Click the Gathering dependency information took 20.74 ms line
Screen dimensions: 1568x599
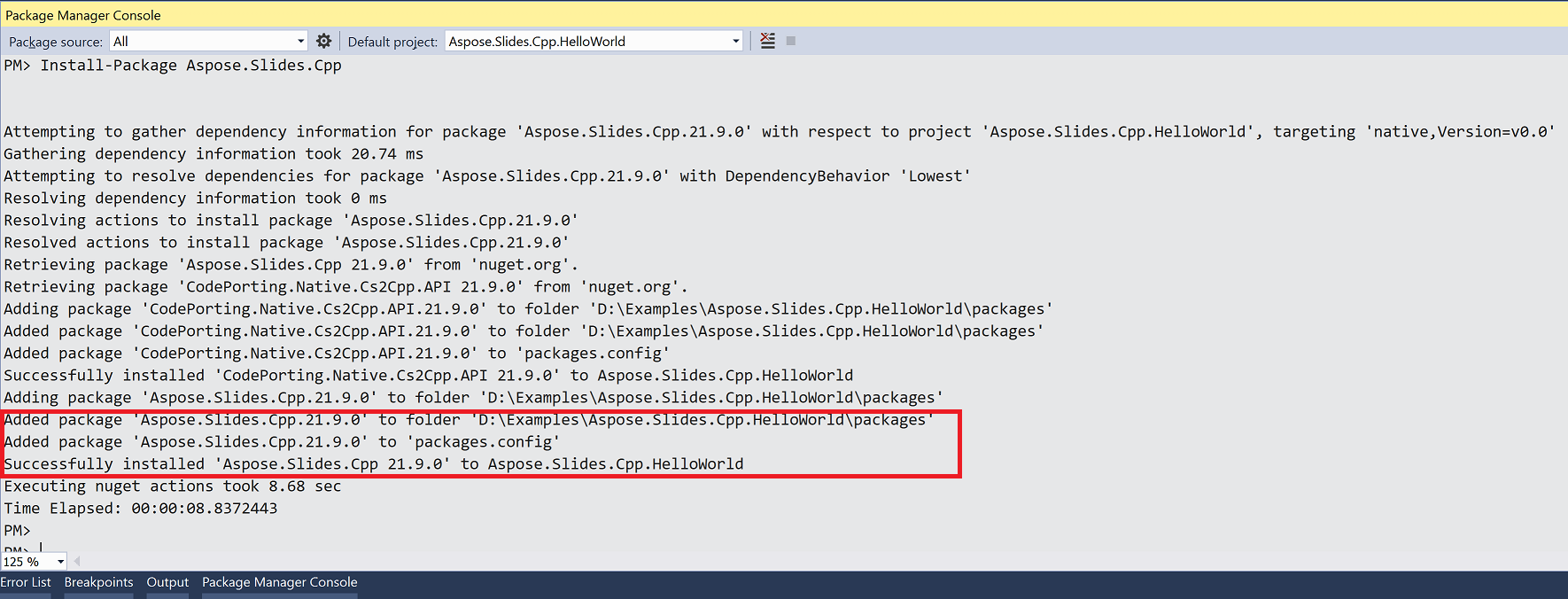(213, 154)
